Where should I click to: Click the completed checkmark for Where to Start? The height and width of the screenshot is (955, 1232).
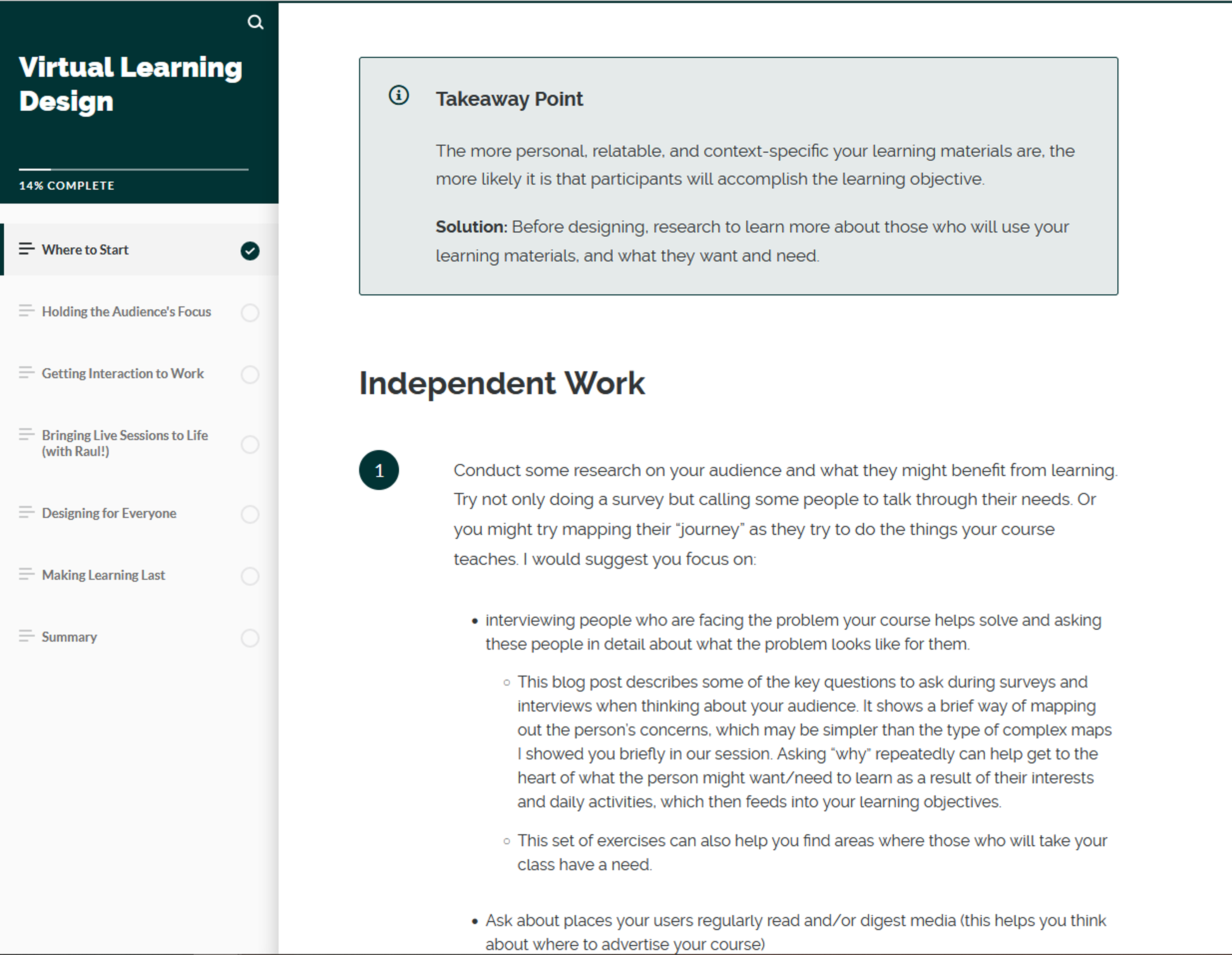(250, 250)
